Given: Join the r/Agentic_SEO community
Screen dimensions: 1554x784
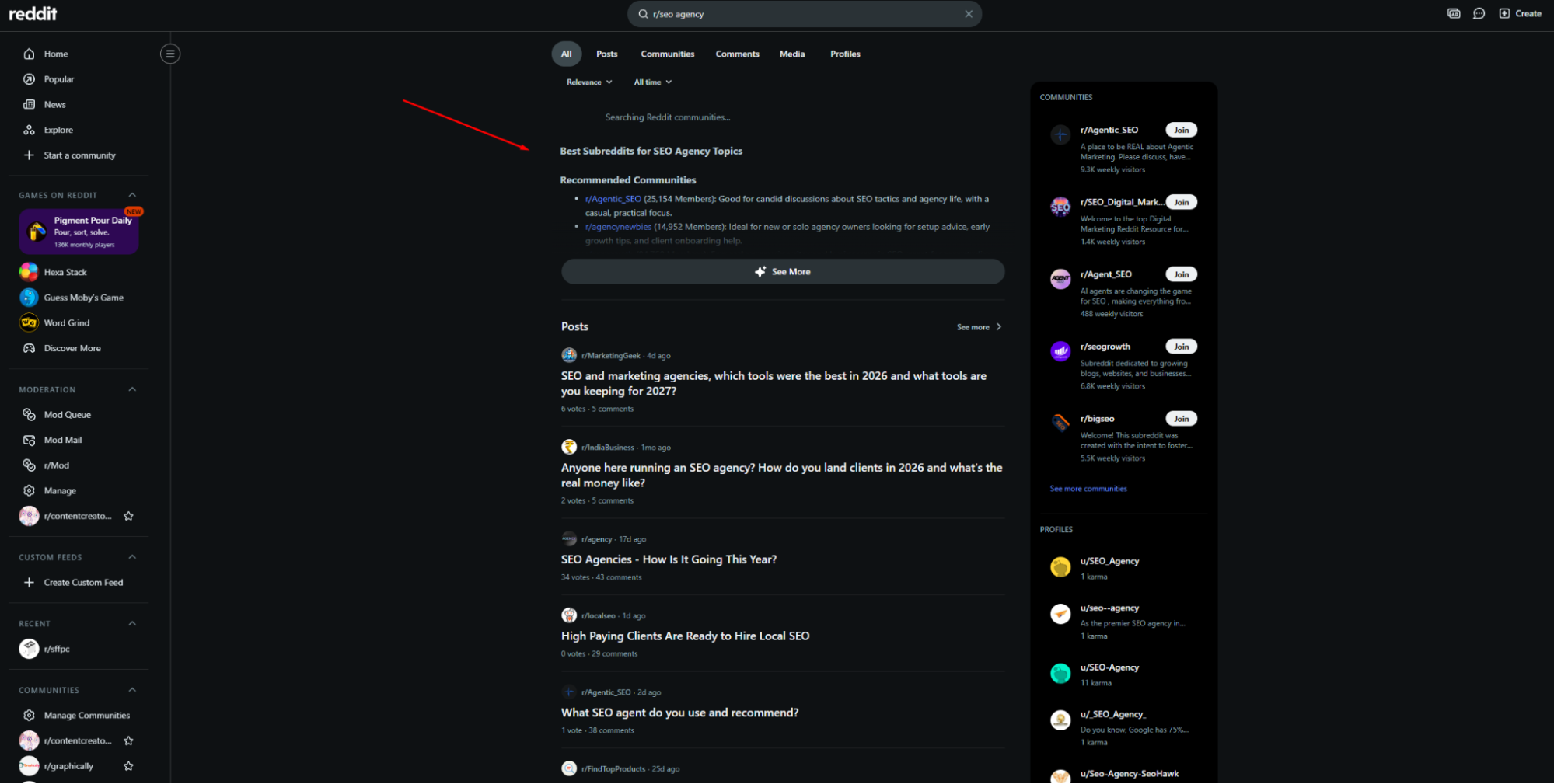Looking at the screenshot, I should tap(1181, 130).
